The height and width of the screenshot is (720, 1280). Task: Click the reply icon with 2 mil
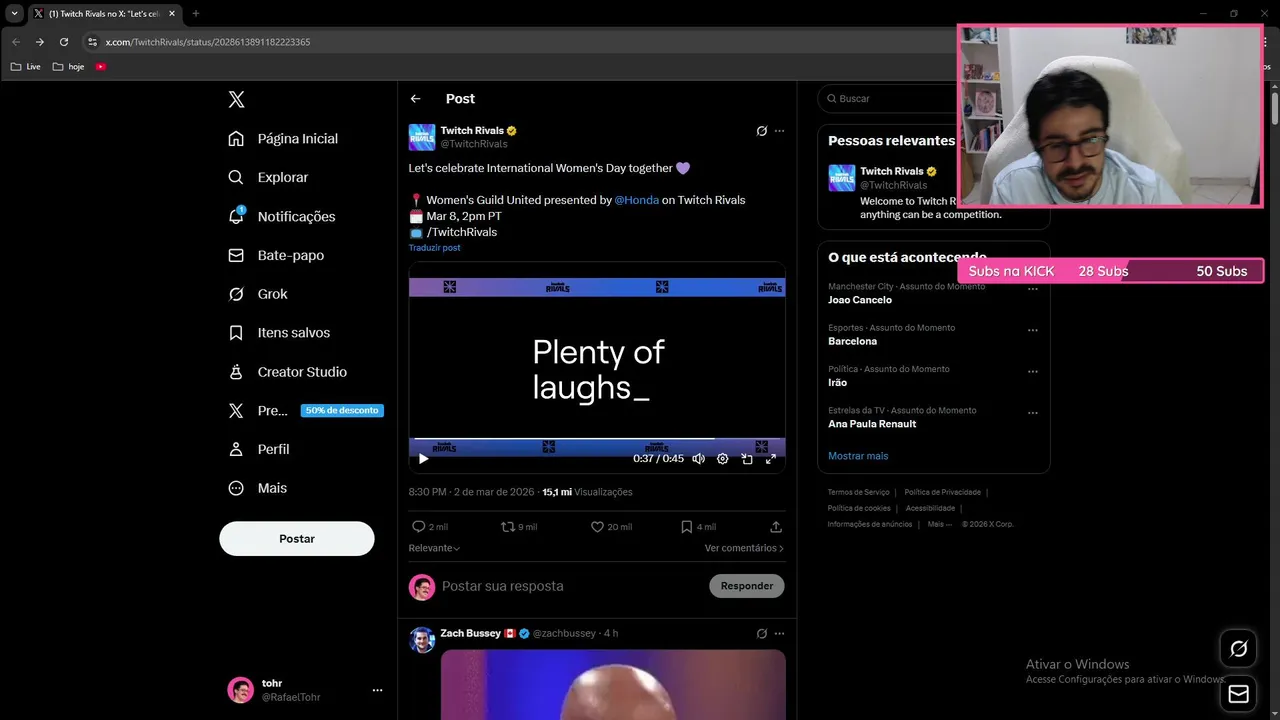click(x=419, y=526)
